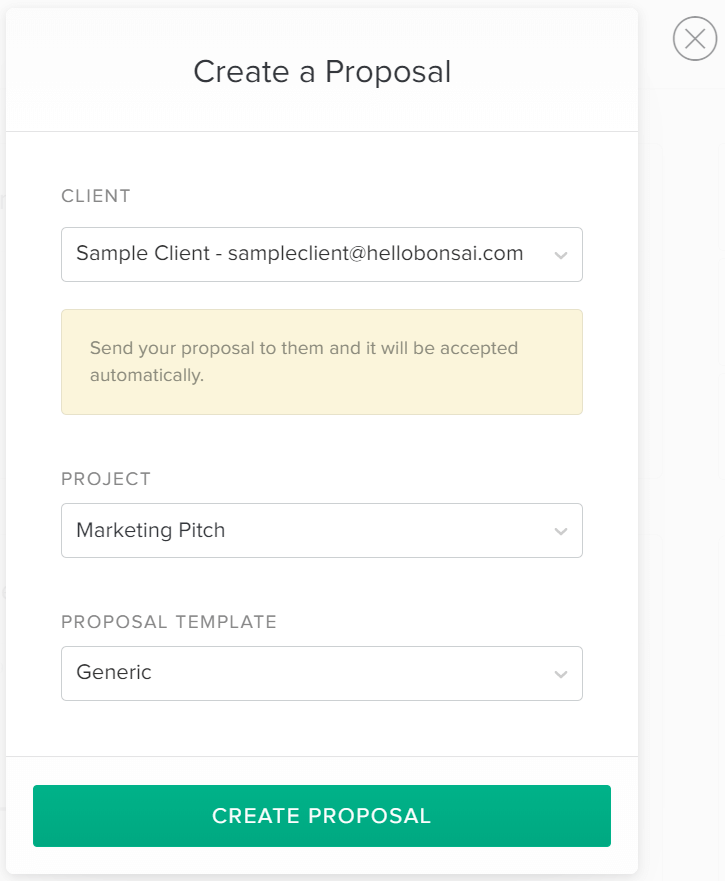Select Sample Client from the client field

point(322,254)
